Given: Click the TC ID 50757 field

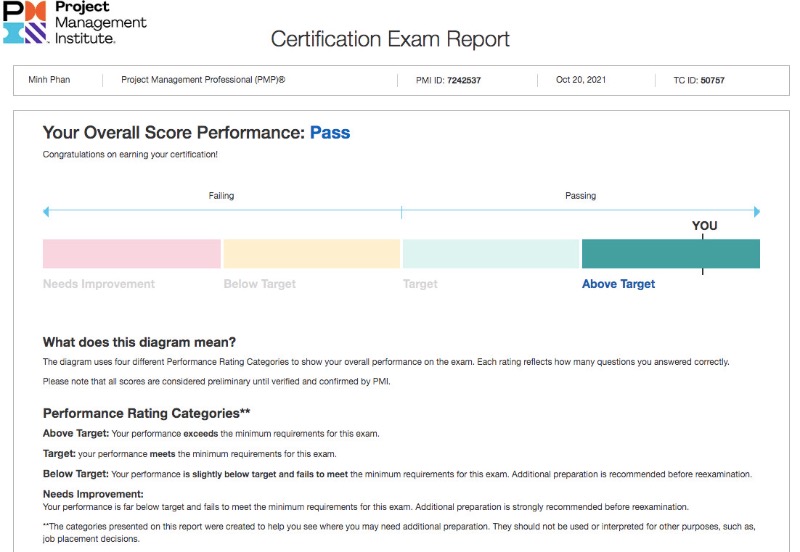Looking at the screenshot, I should coord(699,80).
